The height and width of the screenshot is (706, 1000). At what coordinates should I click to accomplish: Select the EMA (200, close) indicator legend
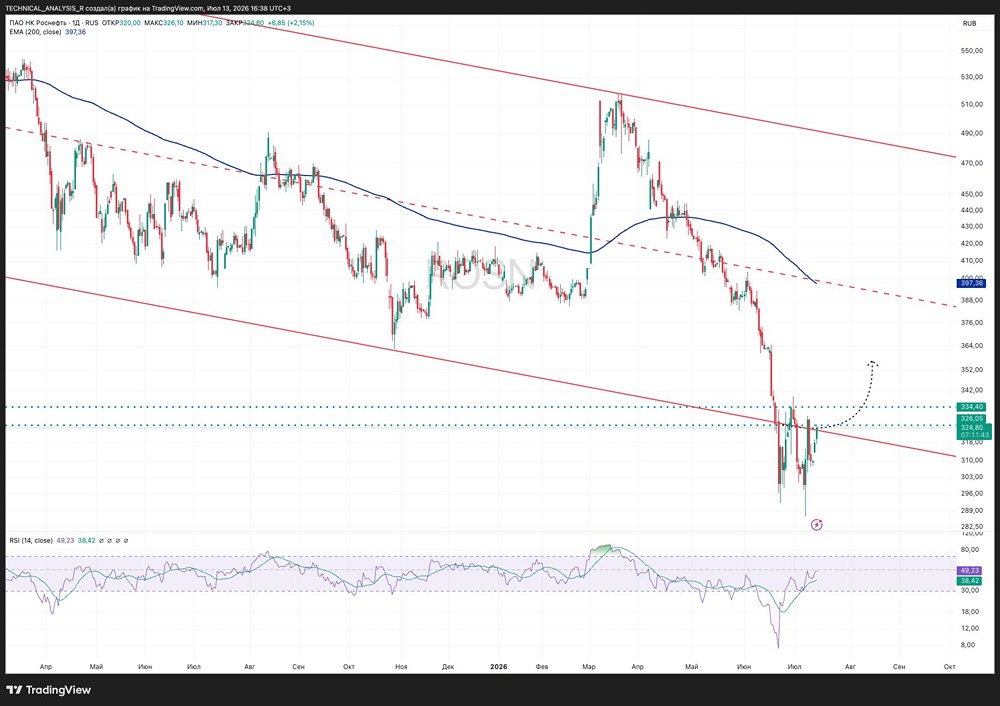pyautogui.click(x=35, y=32)
